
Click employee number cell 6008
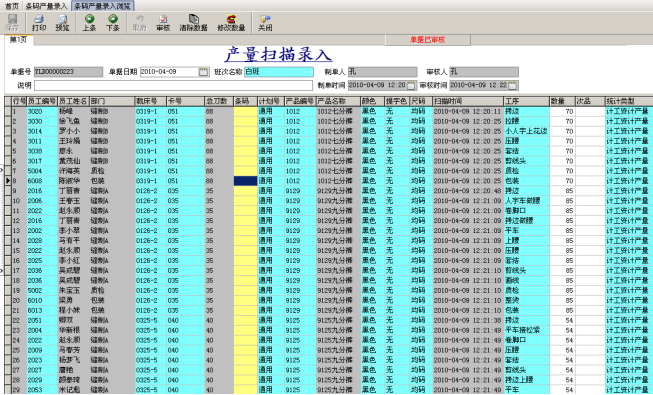coord(42,181)
